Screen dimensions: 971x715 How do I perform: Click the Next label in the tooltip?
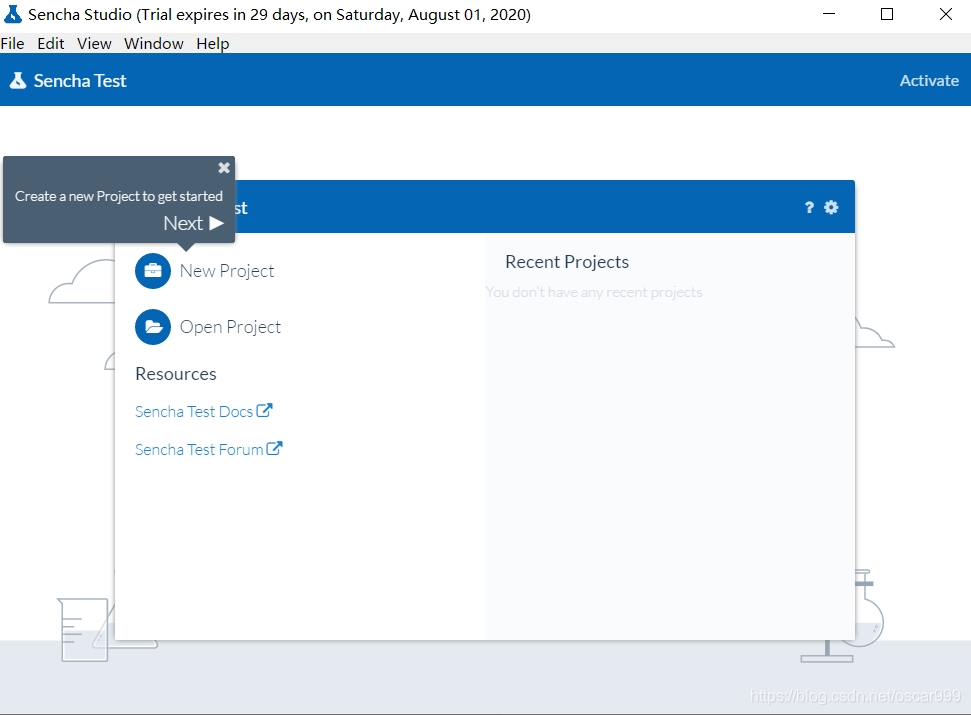click(183, 223)
